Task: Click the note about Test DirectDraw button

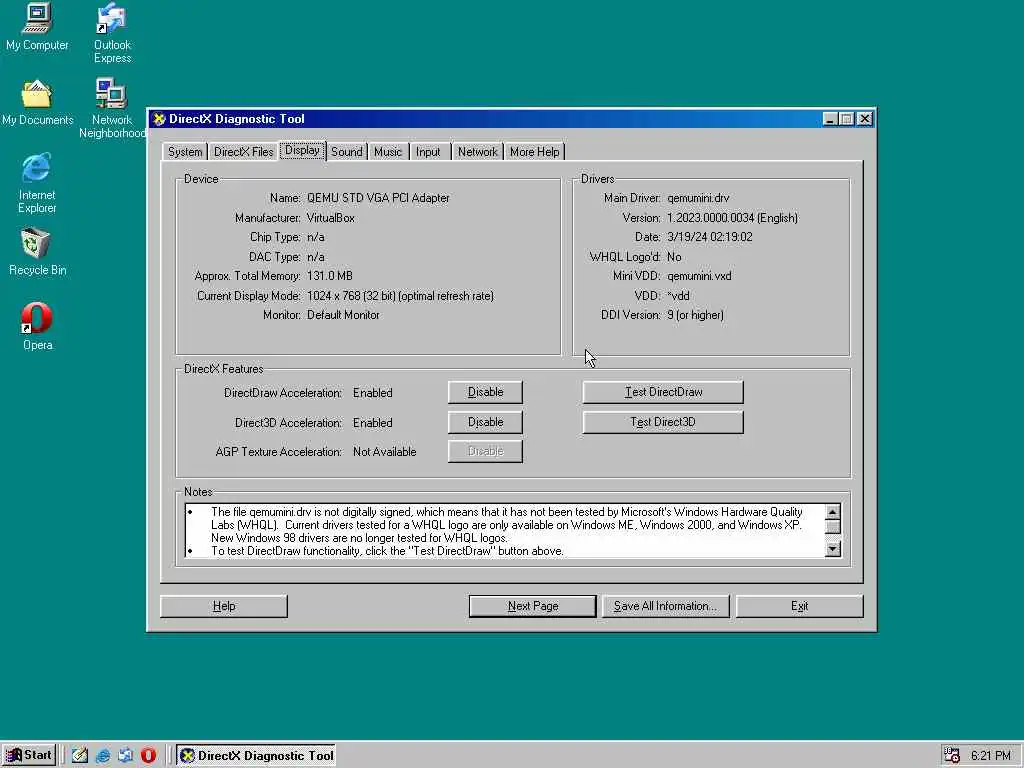Action: 387,551
